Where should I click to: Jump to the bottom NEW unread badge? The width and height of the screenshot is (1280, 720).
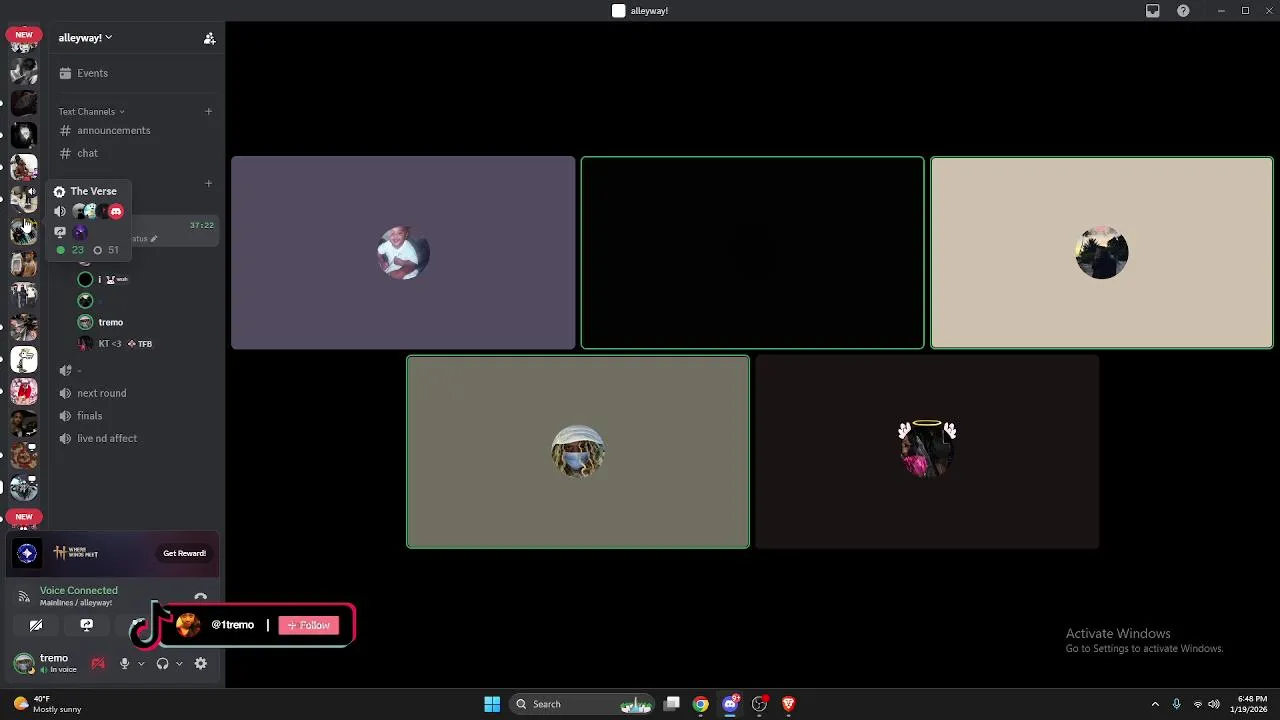pyautogui.click(x=24, y=517)
